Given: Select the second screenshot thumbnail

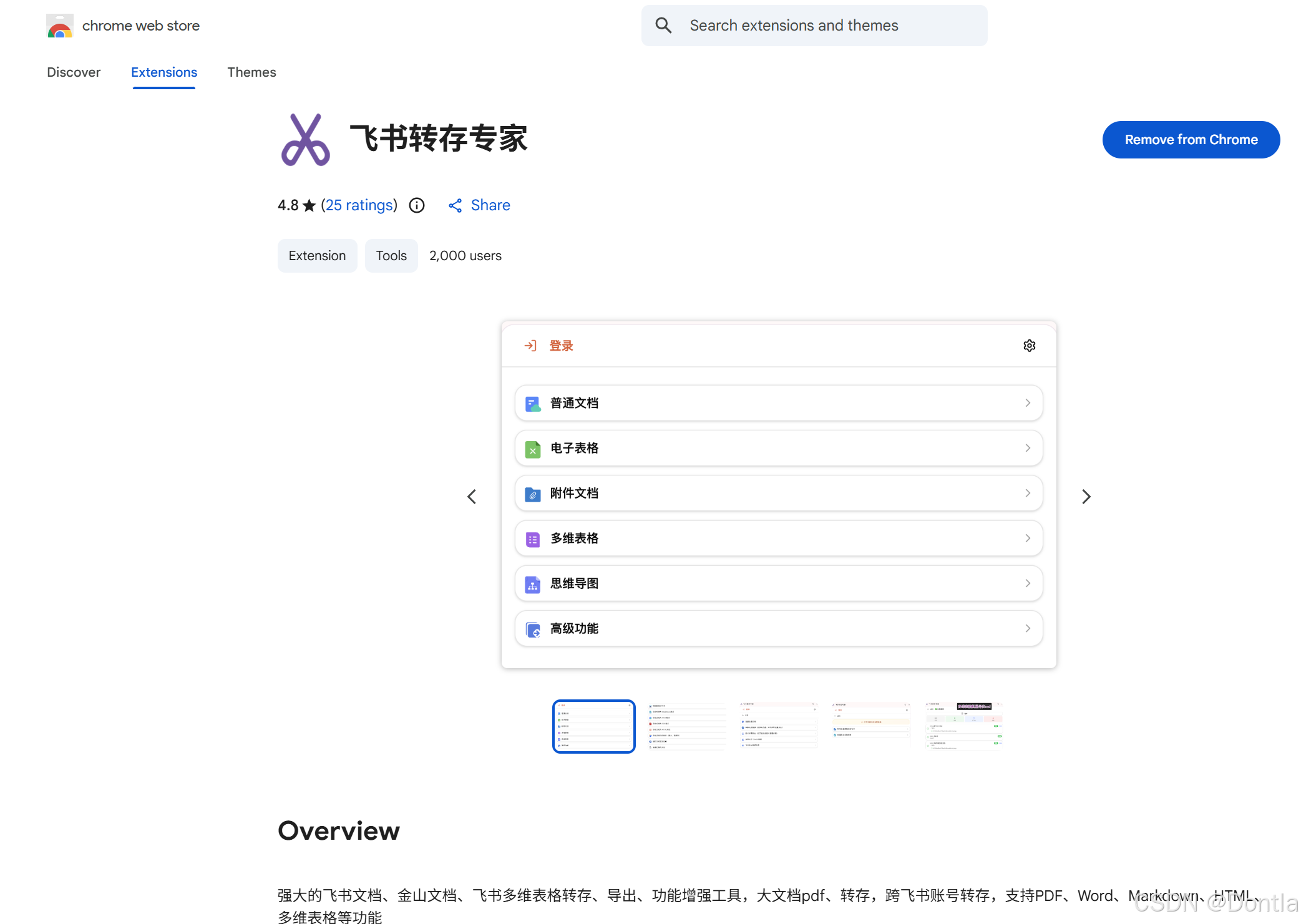Looking at the screenshot, I should [686, 726].
